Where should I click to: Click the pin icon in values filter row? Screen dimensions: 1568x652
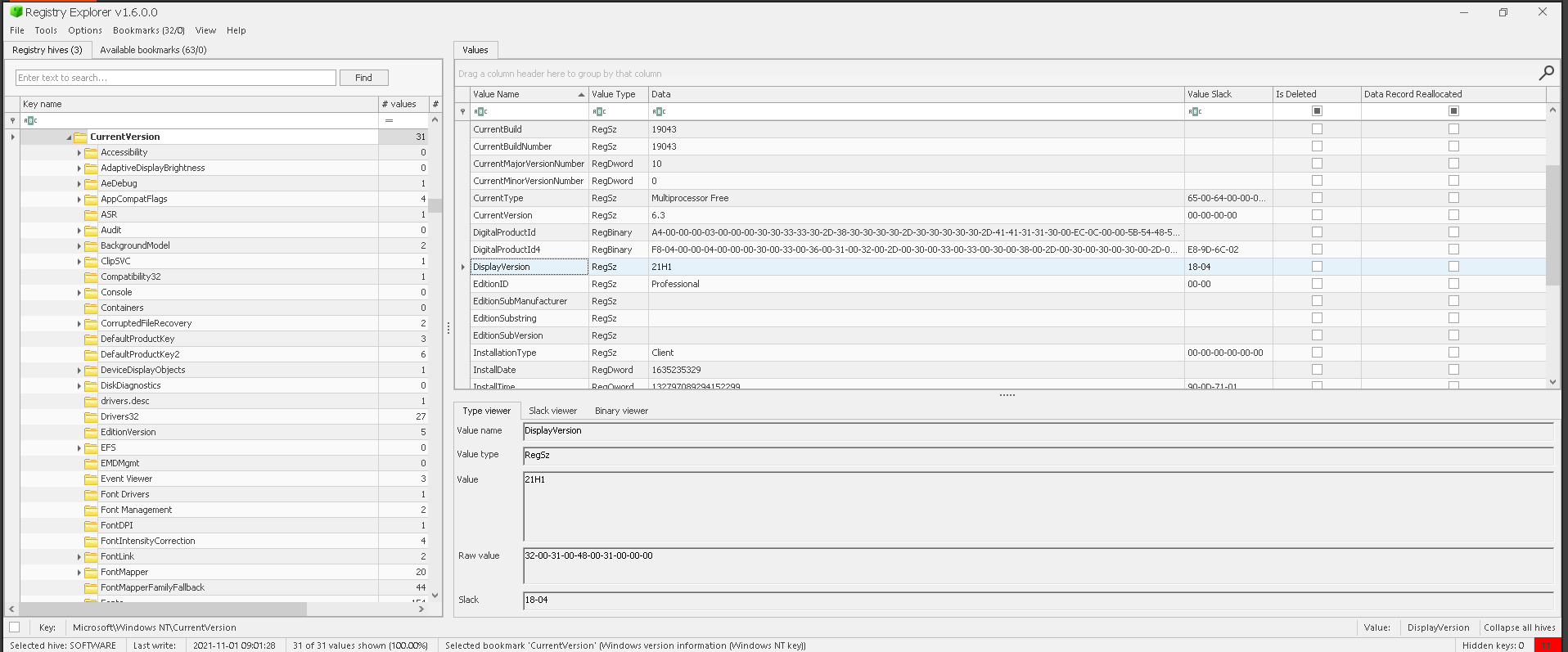tap(462, 111)
